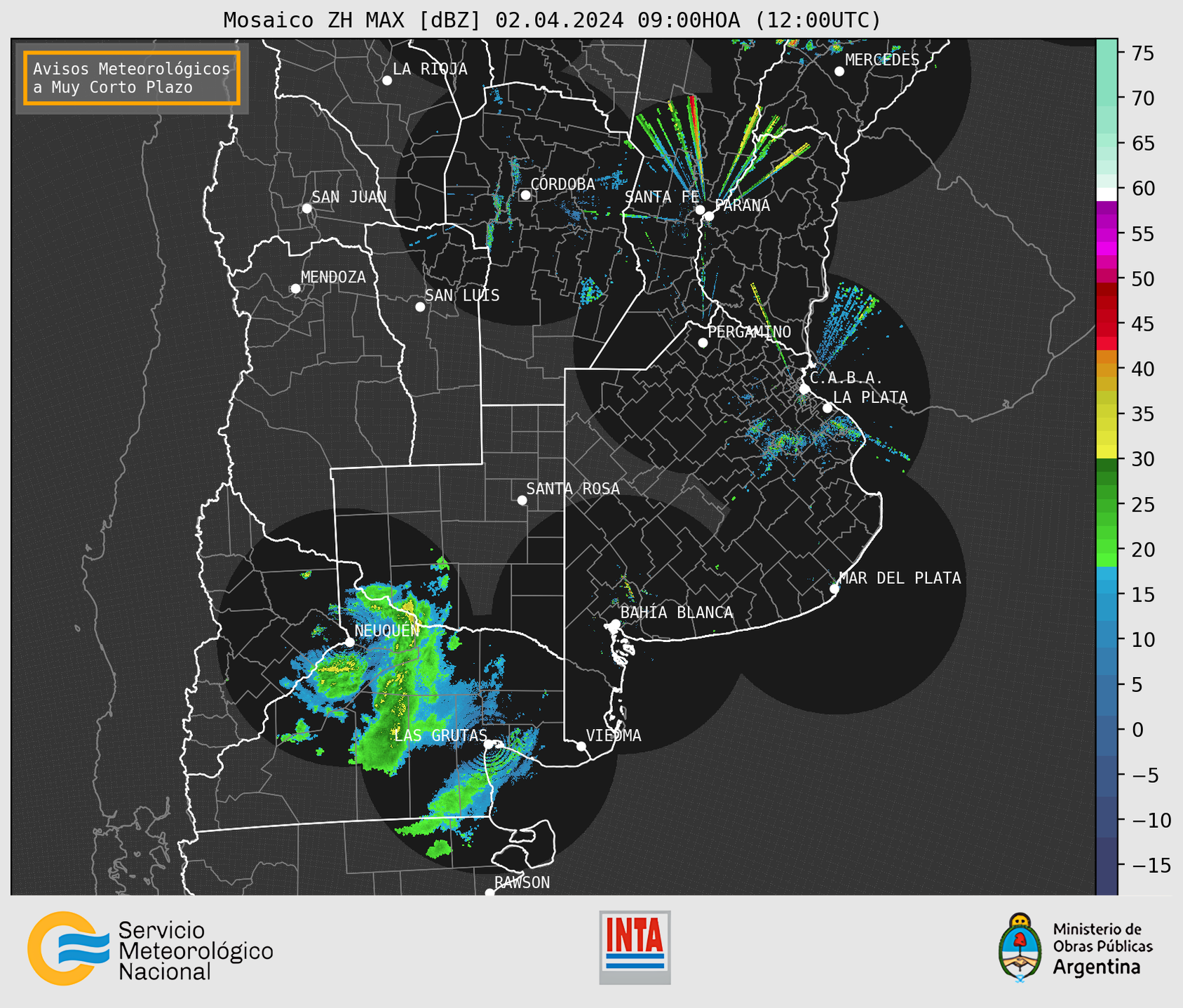This screenshot has height=1008, width=1183.
Task: Select the C.A.B.A. city marker
Action: point(805,389)
